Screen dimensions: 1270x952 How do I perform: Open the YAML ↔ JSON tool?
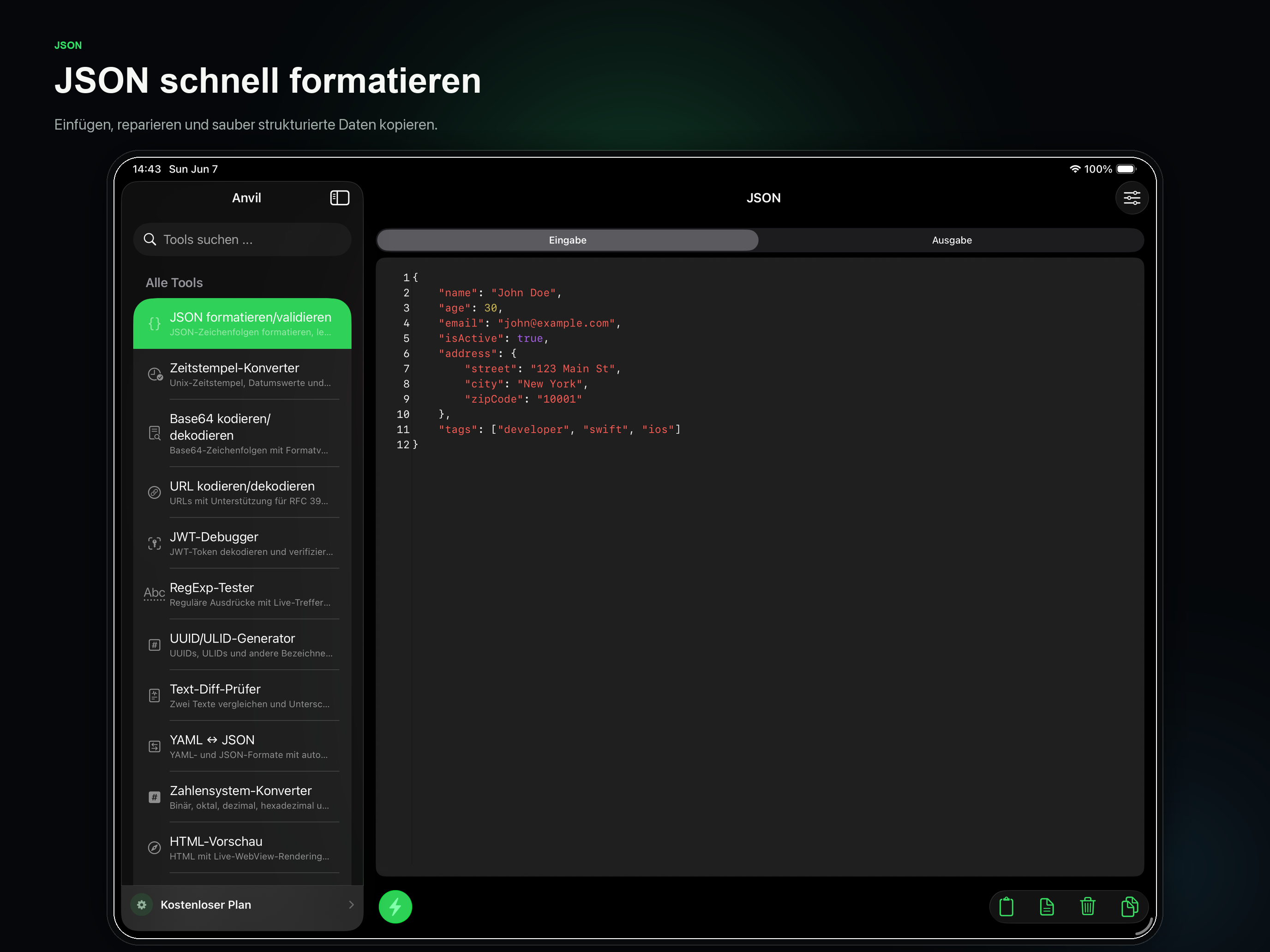tap(242, 746)
